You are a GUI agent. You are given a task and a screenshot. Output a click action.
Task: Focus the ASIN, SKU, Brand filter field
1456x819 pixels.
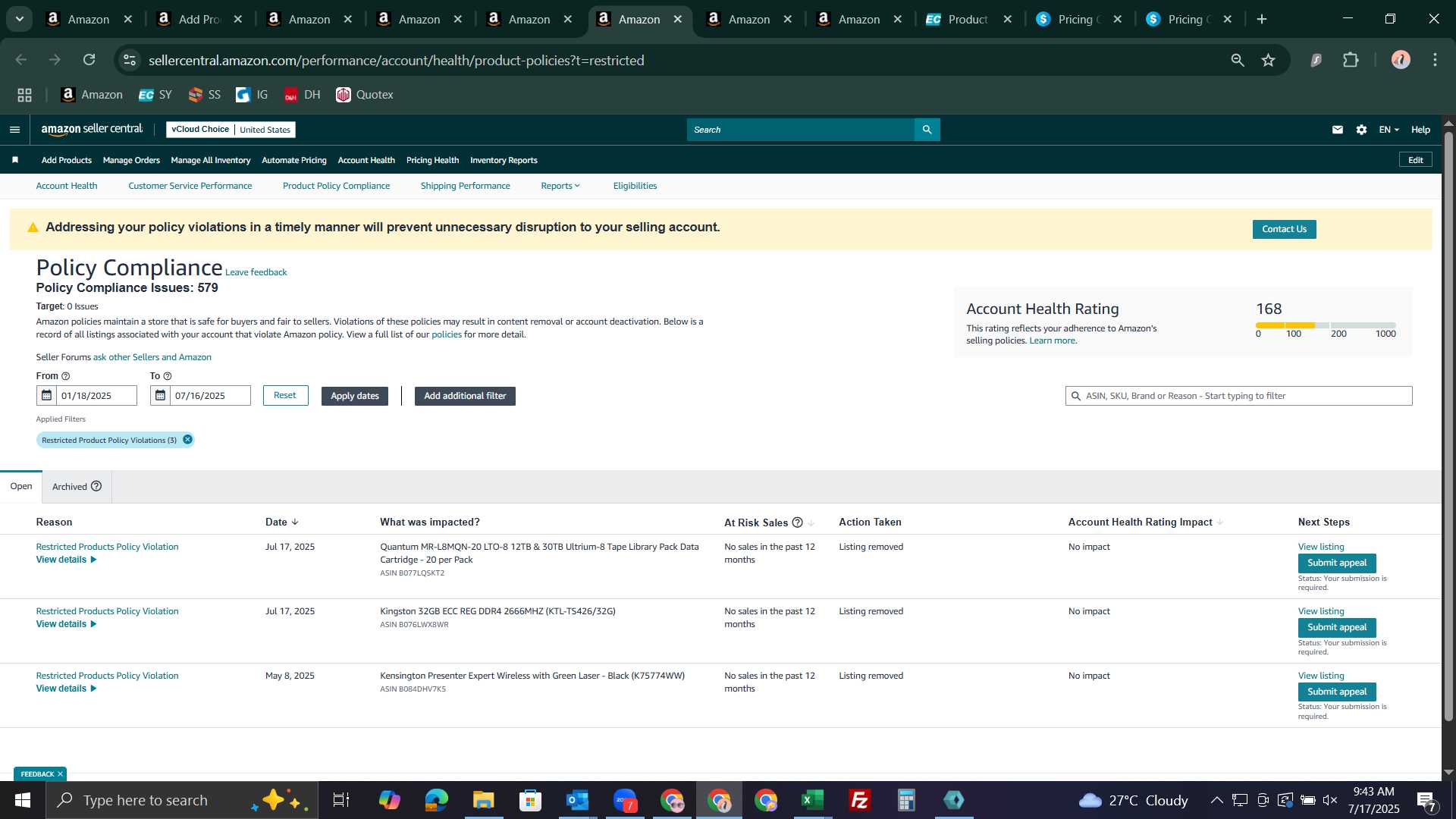pos(1238,396)
